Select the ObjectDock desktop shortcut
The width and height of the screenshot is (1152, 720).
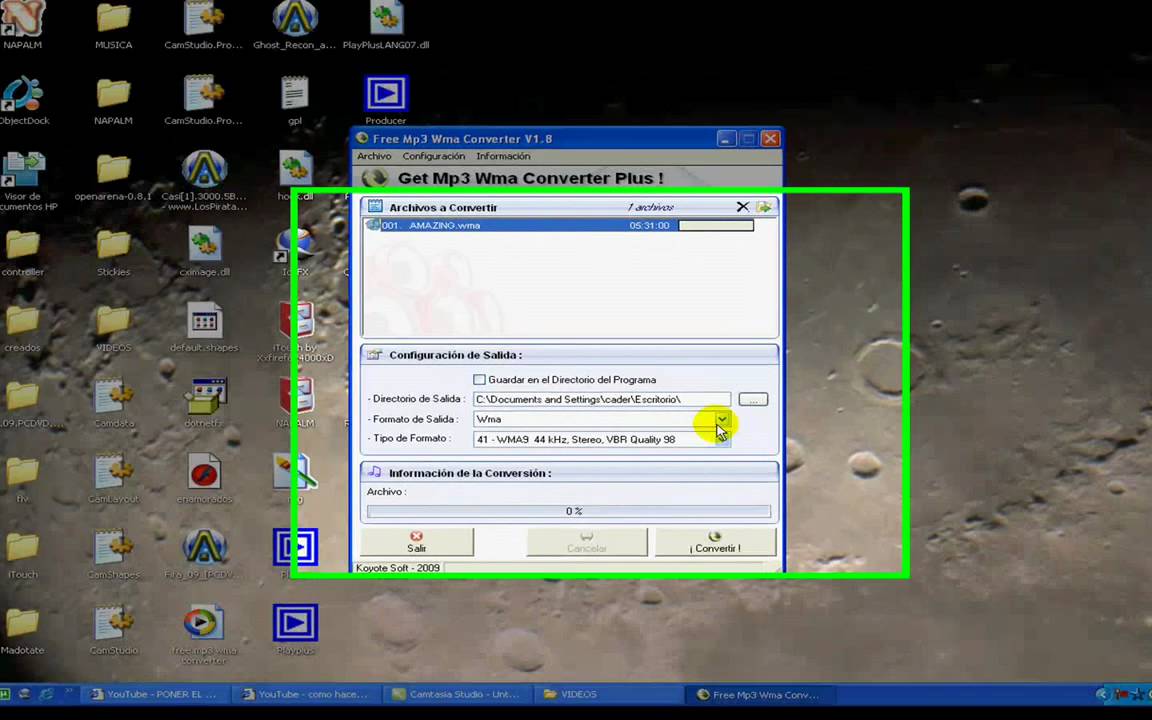(23, 93)
